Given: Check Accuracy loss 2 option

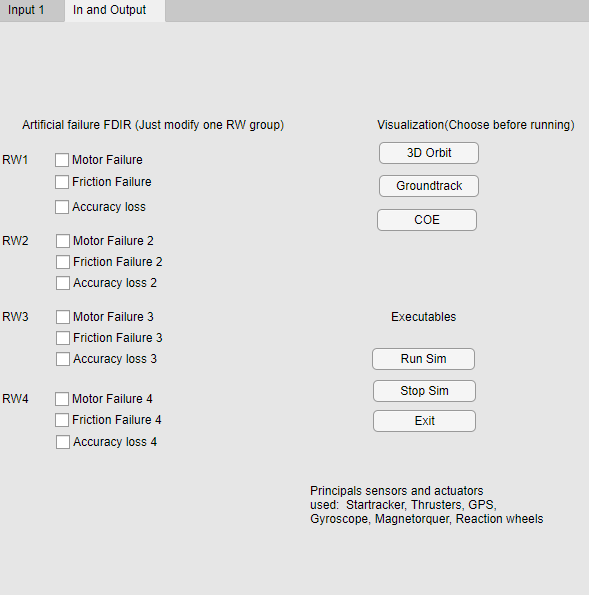Looking at the screenshot, I should 63,283.
